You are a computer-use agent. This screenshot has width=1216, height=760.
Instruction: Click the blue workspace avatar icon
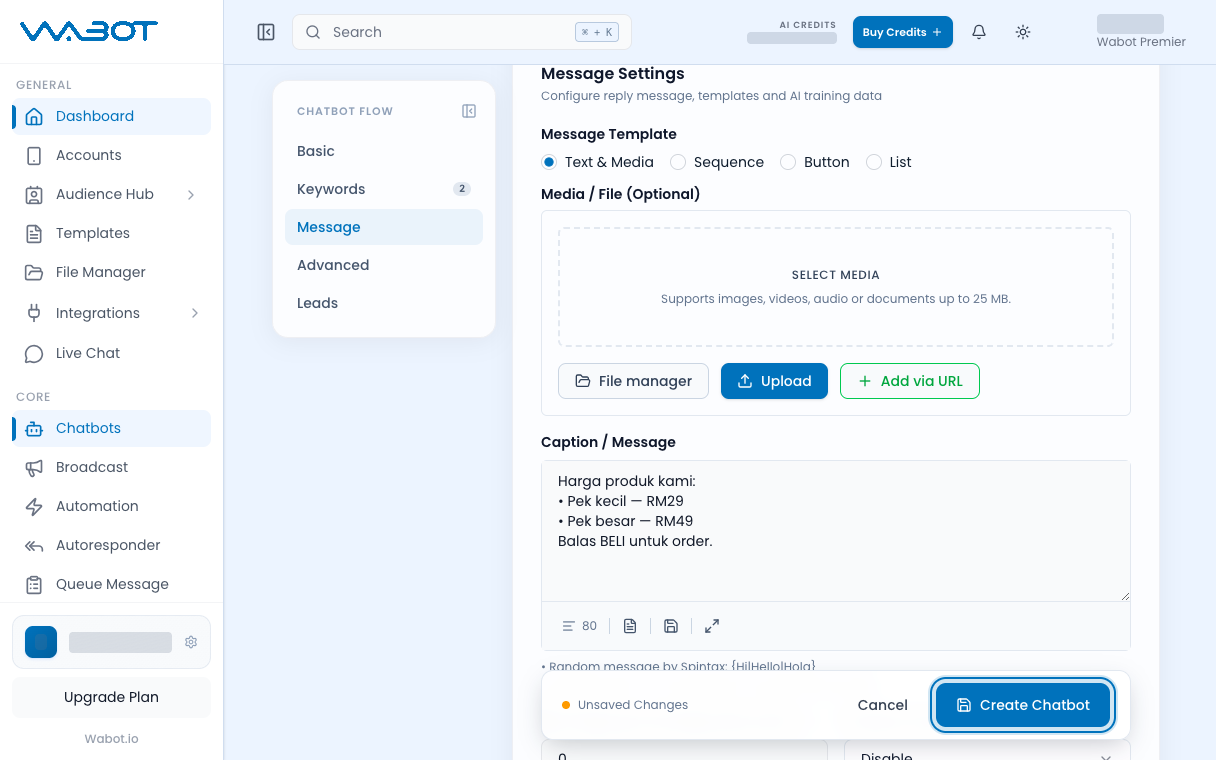[x=41, y=642]
